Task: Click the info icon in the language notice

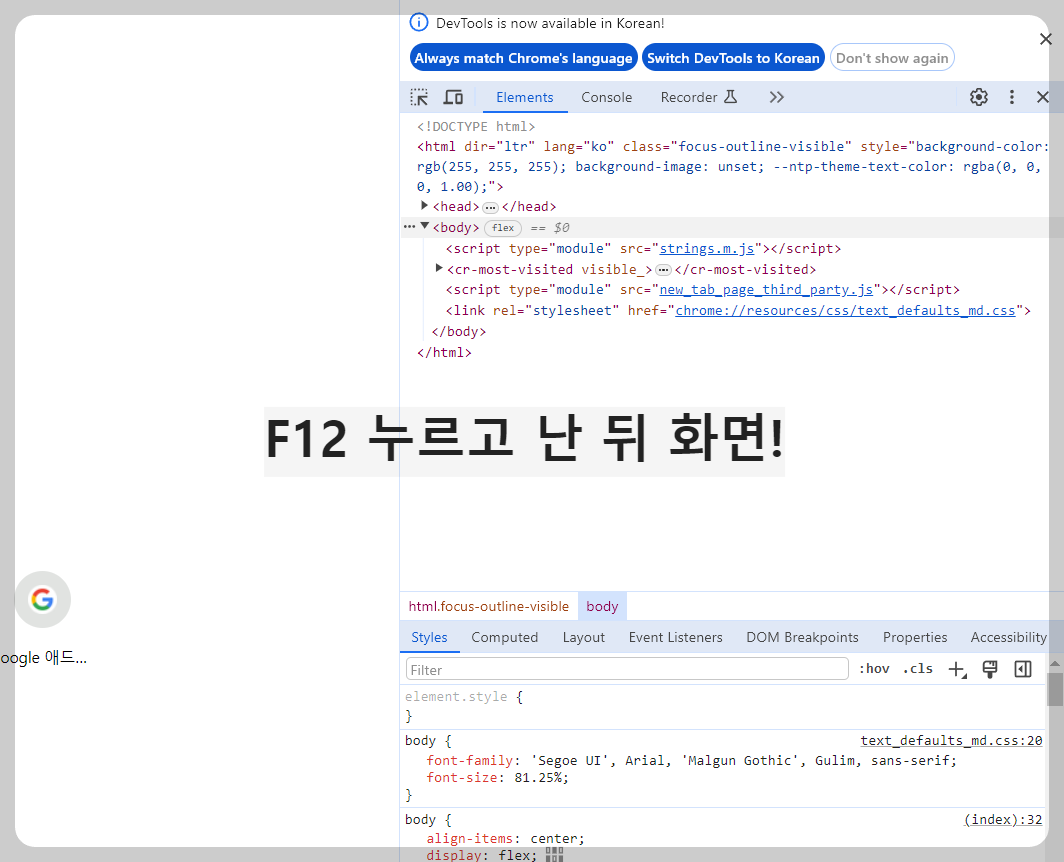Action: [419, 22]
